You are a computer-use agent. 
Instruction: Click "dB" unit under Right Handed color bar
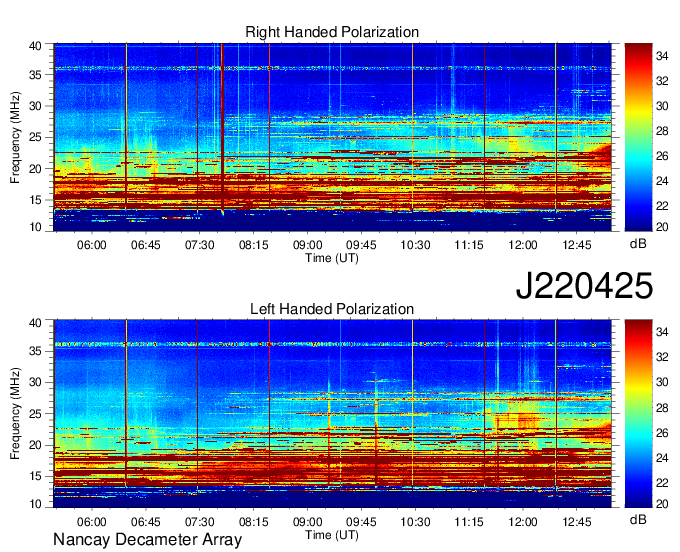[638, 244]
